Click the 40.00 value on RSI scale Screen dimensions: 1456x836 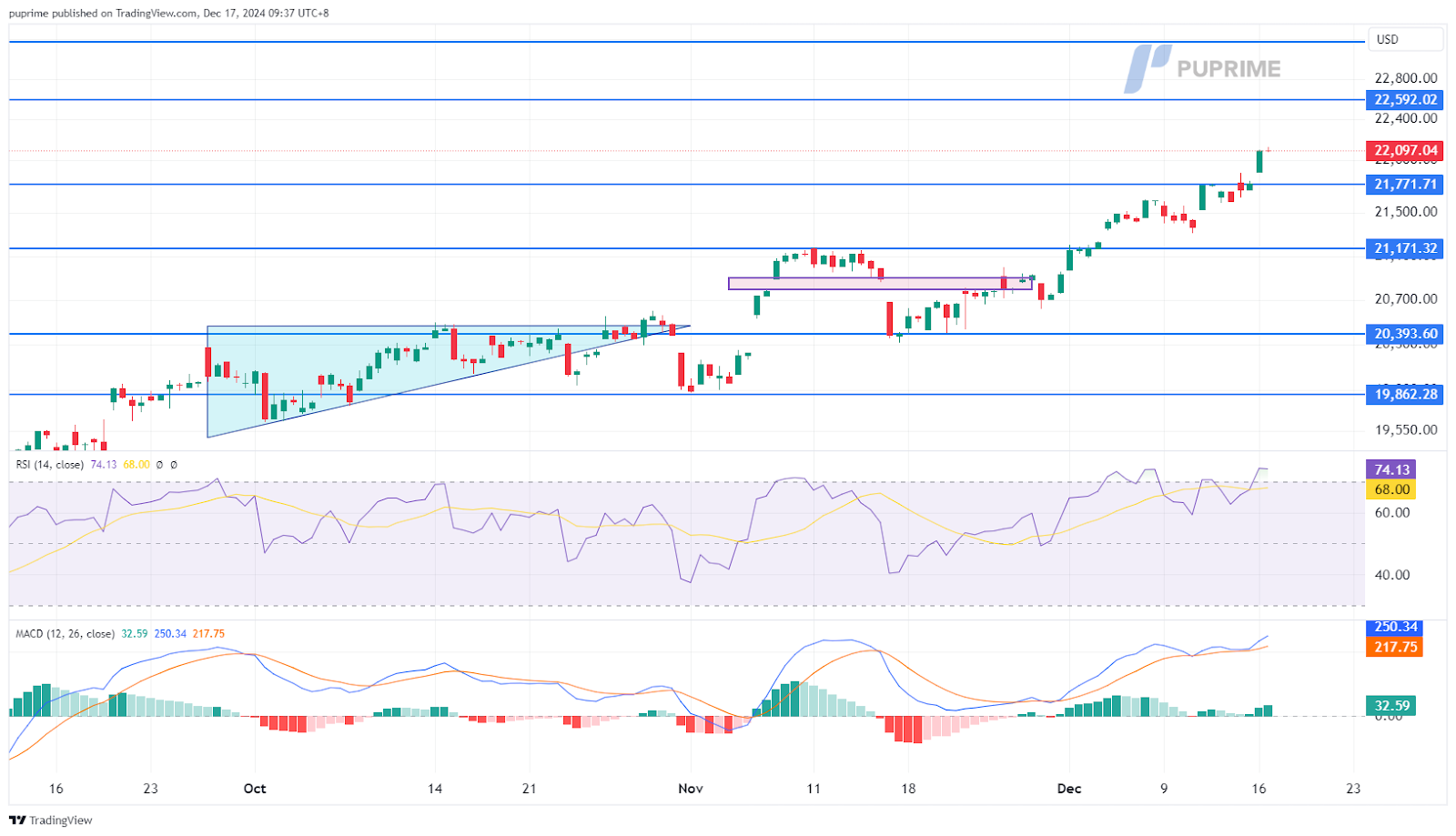pos(1392,575)
